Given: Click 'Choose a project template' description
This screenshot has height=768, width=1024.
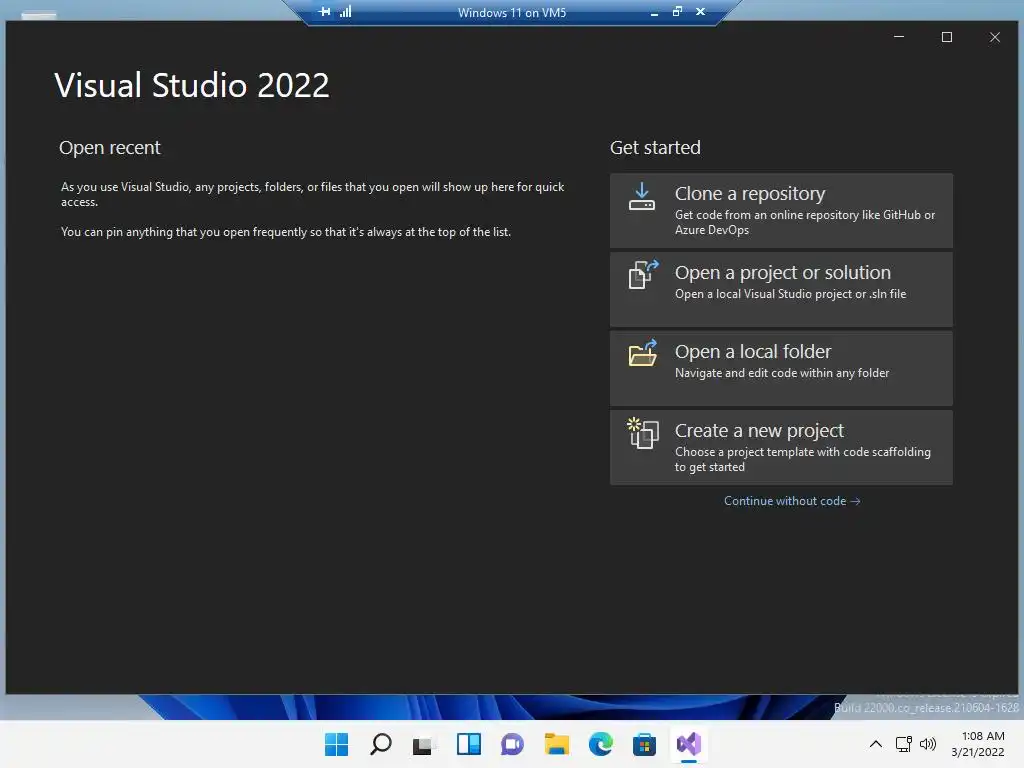Looking at the screenshot, I should [x=803, y=459].
